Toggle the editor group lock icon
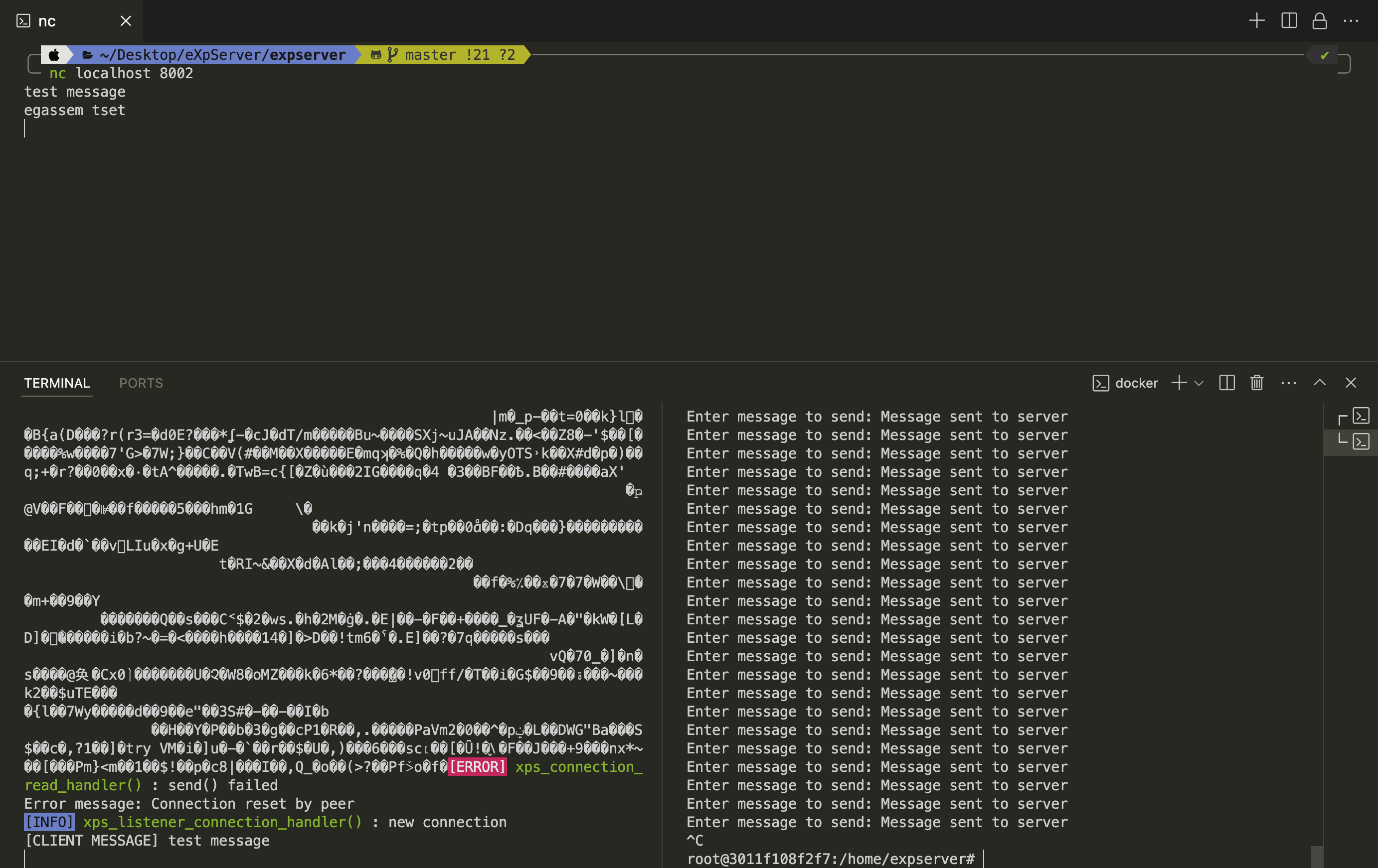Image resolution: width=1378 pixels, height=868 pixels. pyautogui.click(x=1320, y=21)
